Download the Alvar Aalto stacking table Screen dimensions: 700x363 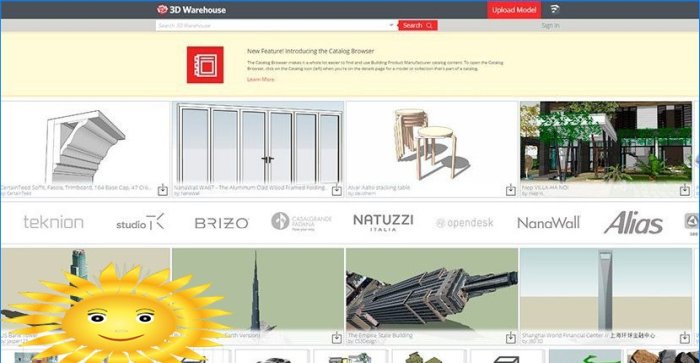[511, 190]
